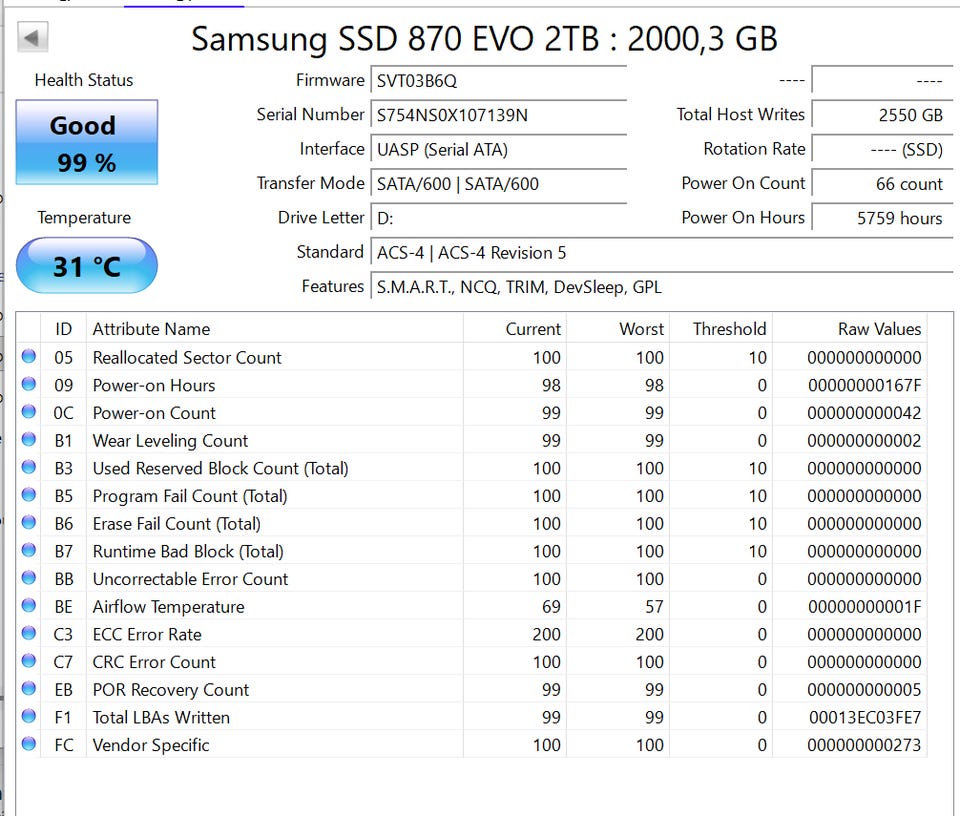Click the status circle for Total LBAs Written

coord(28,716)
